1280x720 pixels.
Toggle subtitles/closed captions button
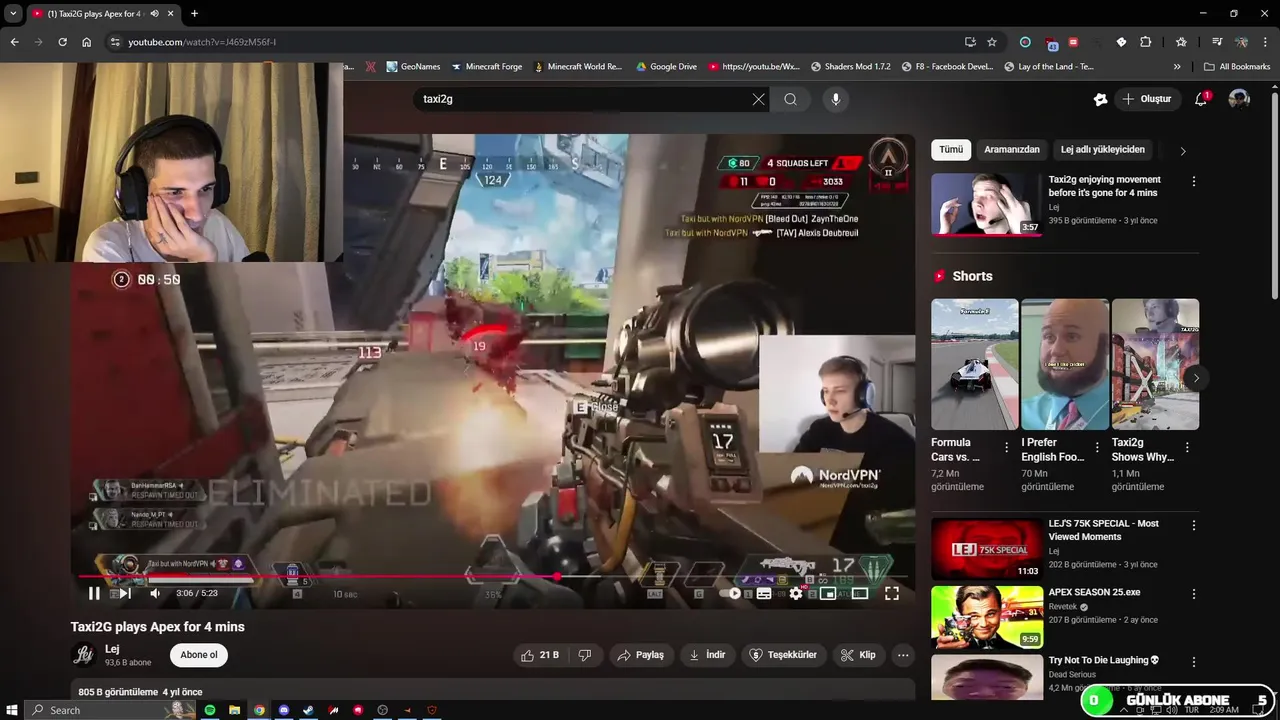pos(764,593)
